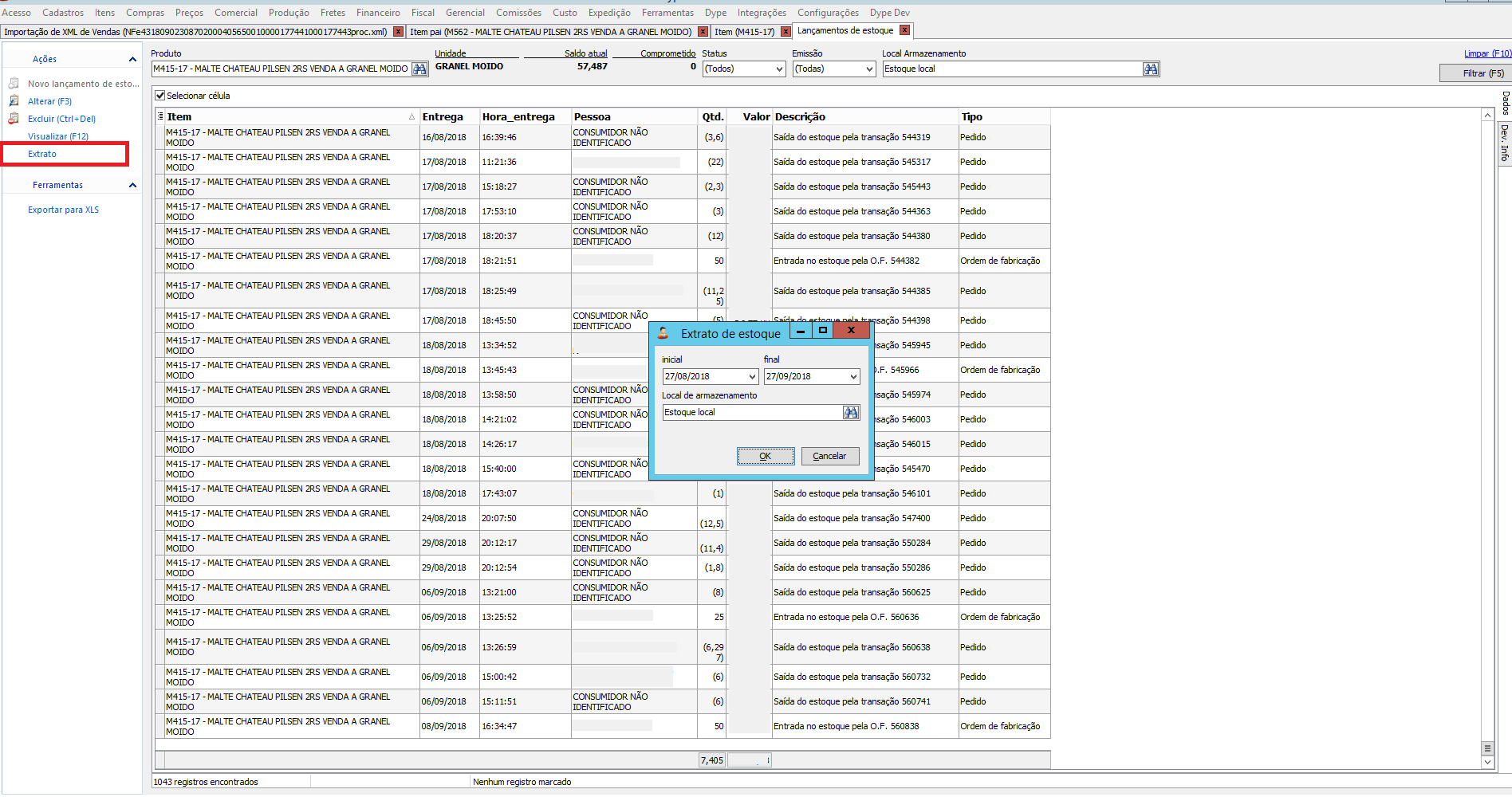Click the Novo lançamento de estoque icon
The width and height of the screenshot is (1512, 797).
[14, 84]
